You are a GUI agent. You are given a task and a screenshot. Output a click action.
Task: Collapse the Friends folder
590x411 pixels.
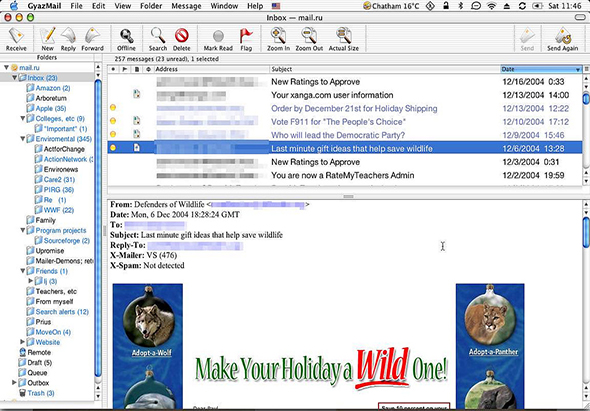pyautogui.click(x=23, y=271)
